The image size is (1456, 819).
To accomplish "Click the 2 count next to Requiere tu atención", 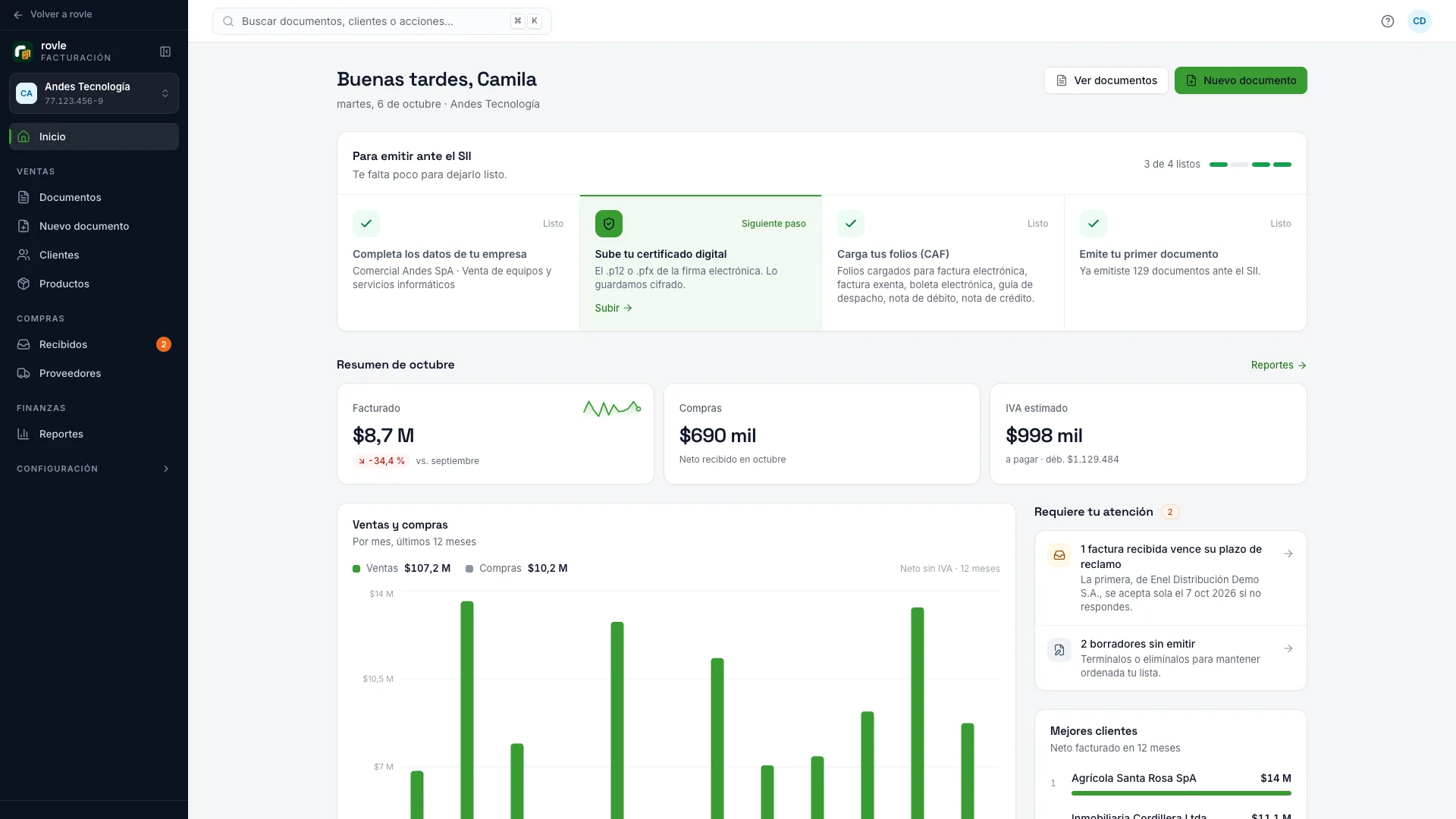I will [x=1170, y=512].
